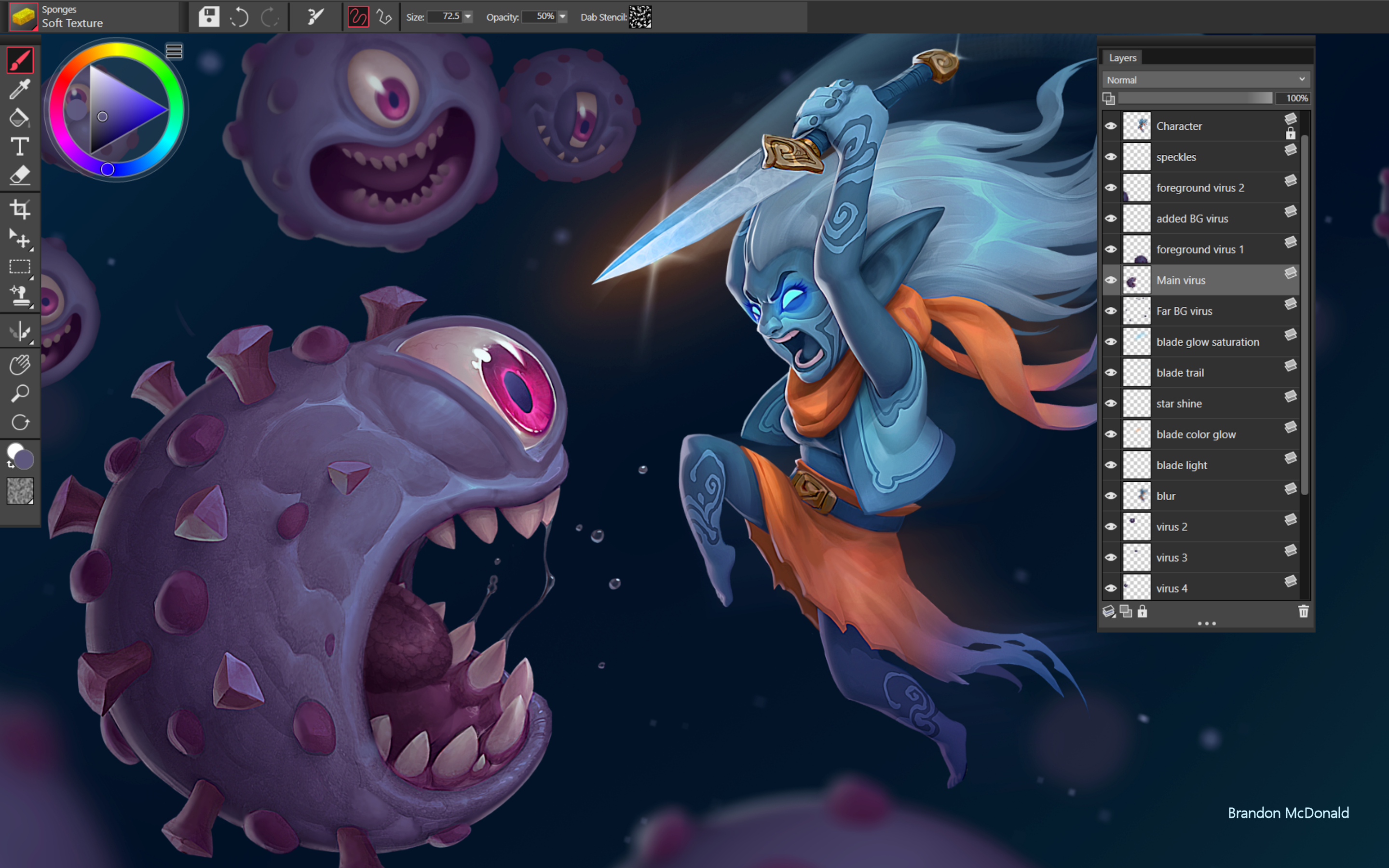
Task: Select the Eraser tool
Action: pos(19,176)
